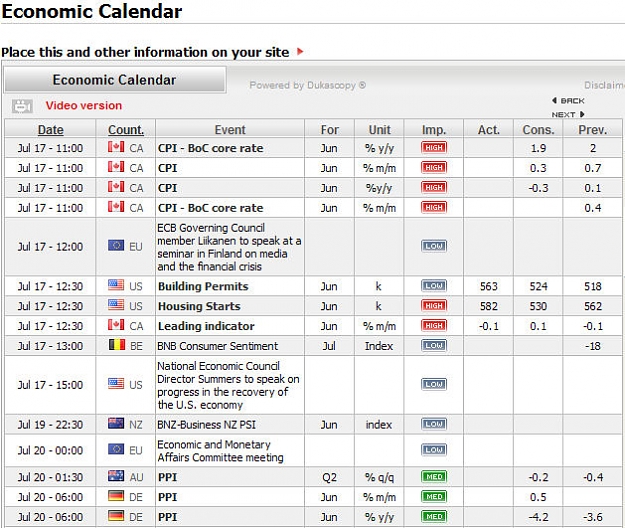Viewport: 625px width, 528px height.
Task: Click the video camera icon beside Video version
Action: 22,106
